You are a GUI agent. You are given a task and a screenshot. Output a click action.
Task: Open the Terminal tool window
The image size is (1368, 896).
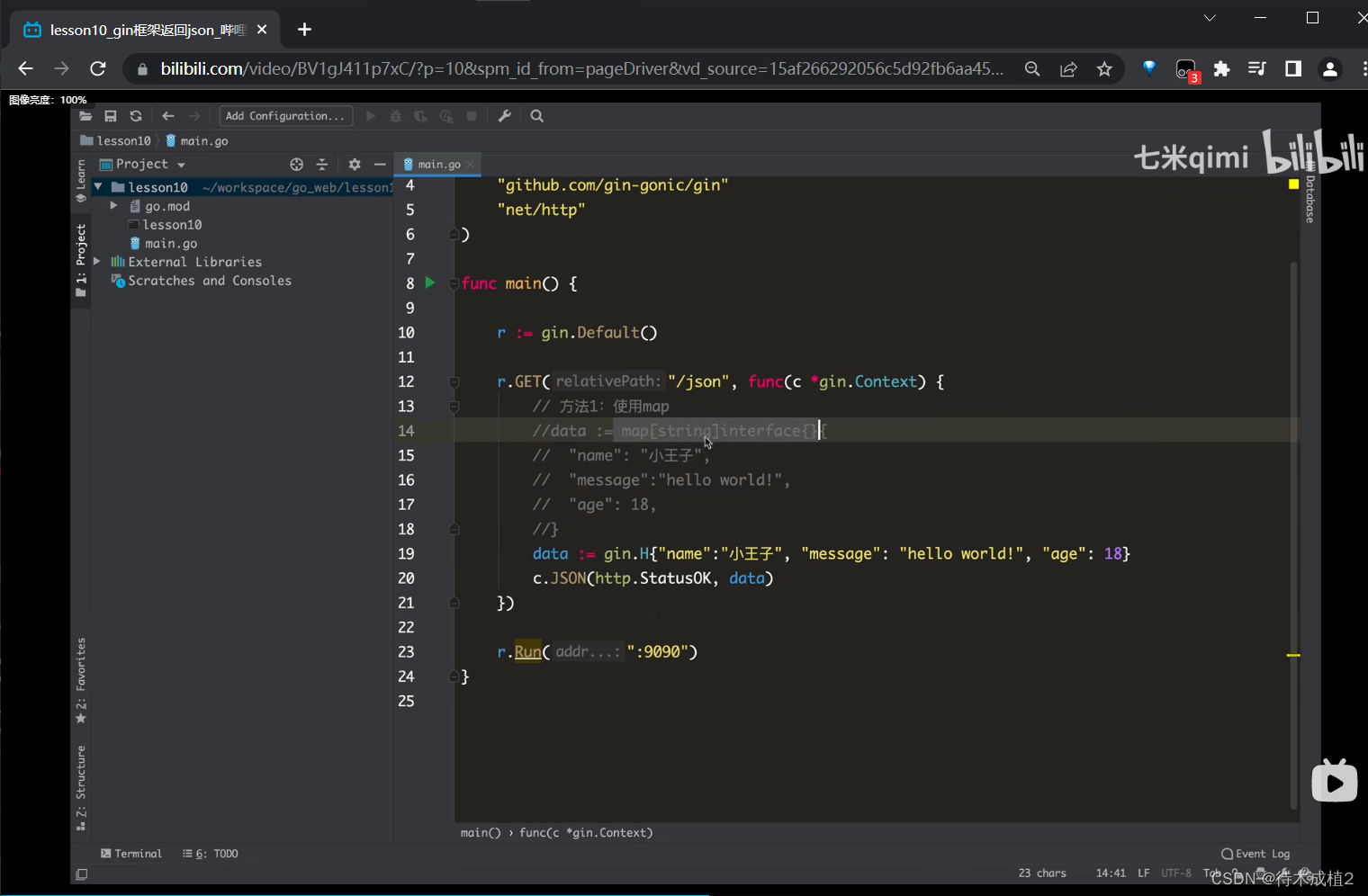131,854
